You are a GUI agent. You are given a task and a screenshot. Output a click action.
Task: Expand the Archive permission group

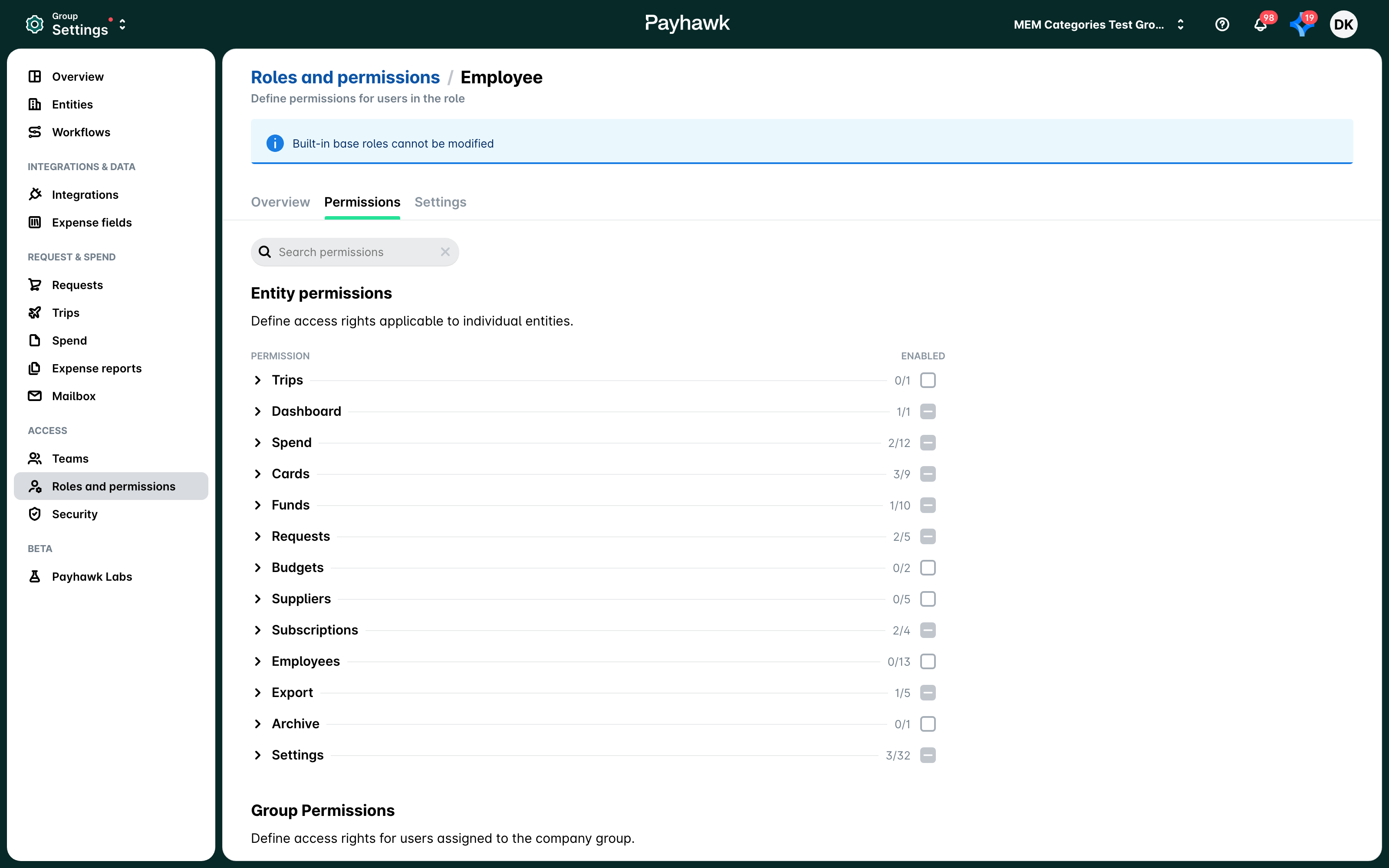point(258,723)
